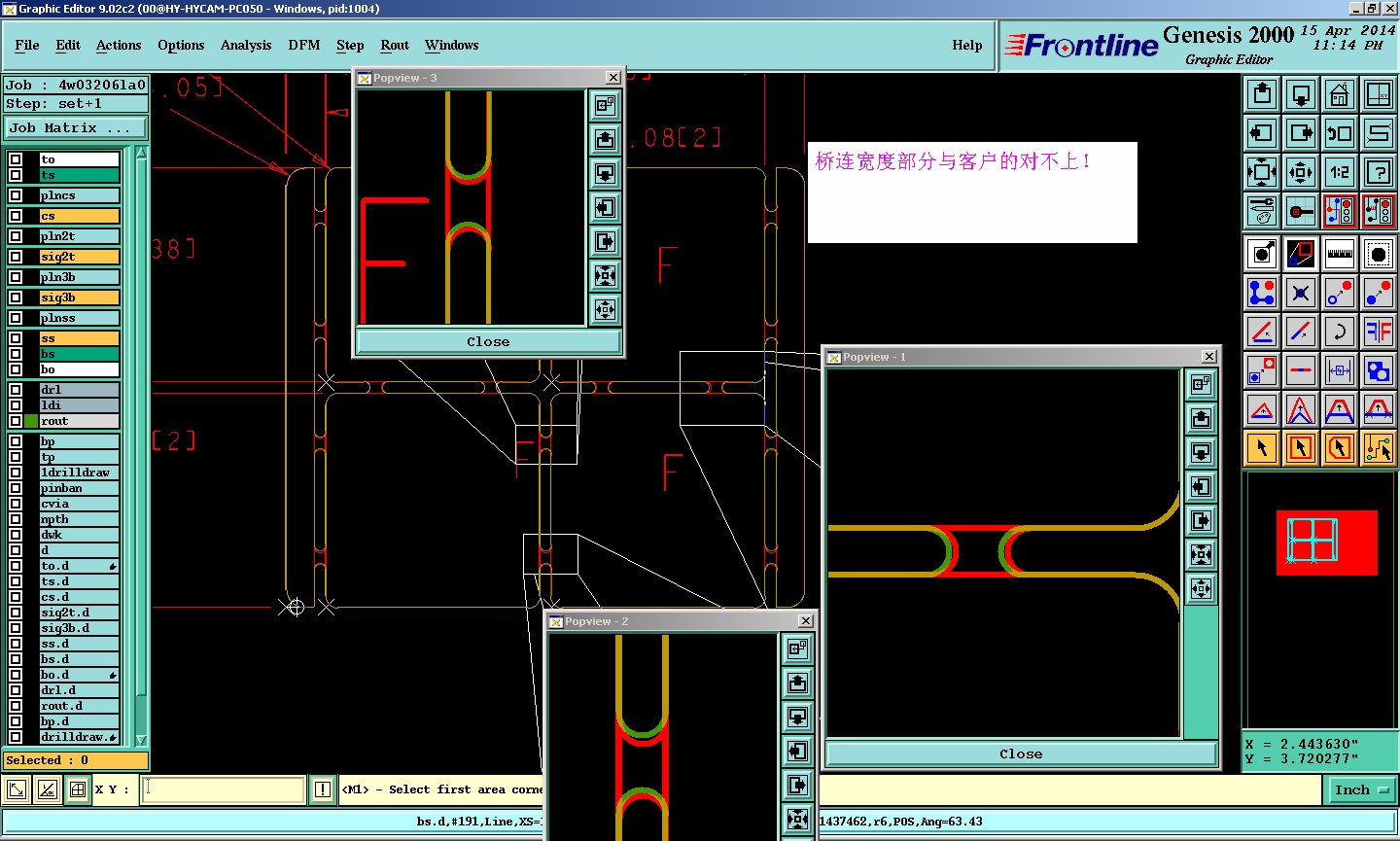This screenshot has width=1400, height=841.
Task: Open the Edit menu
Action: [x=68, y=45]
